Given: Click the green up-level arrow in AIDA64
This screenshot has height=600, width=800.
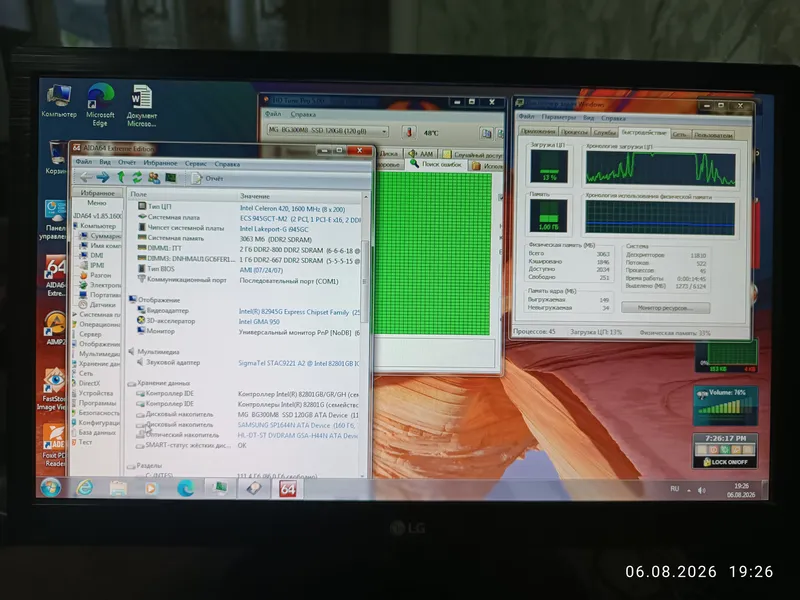Looking at the screenshot, I should [x=121, y=177].
